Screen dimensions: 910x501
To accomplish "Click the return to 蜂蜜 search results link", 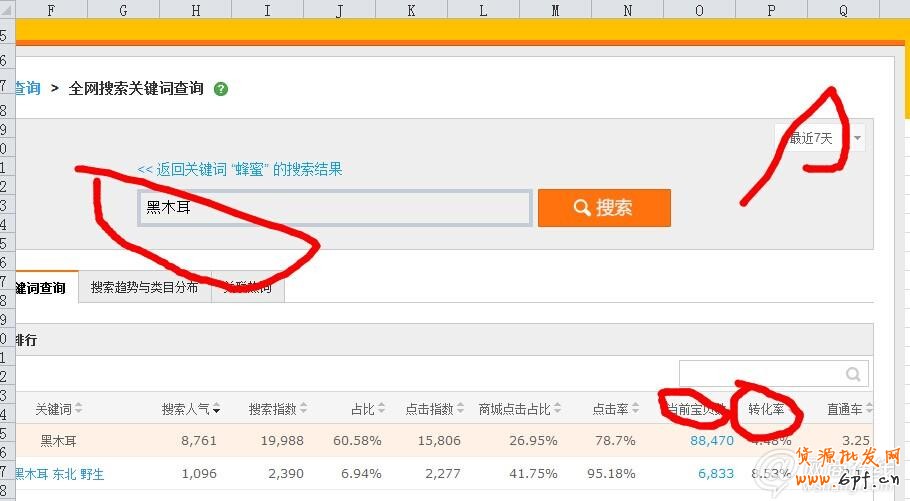I will pos(240,169).
